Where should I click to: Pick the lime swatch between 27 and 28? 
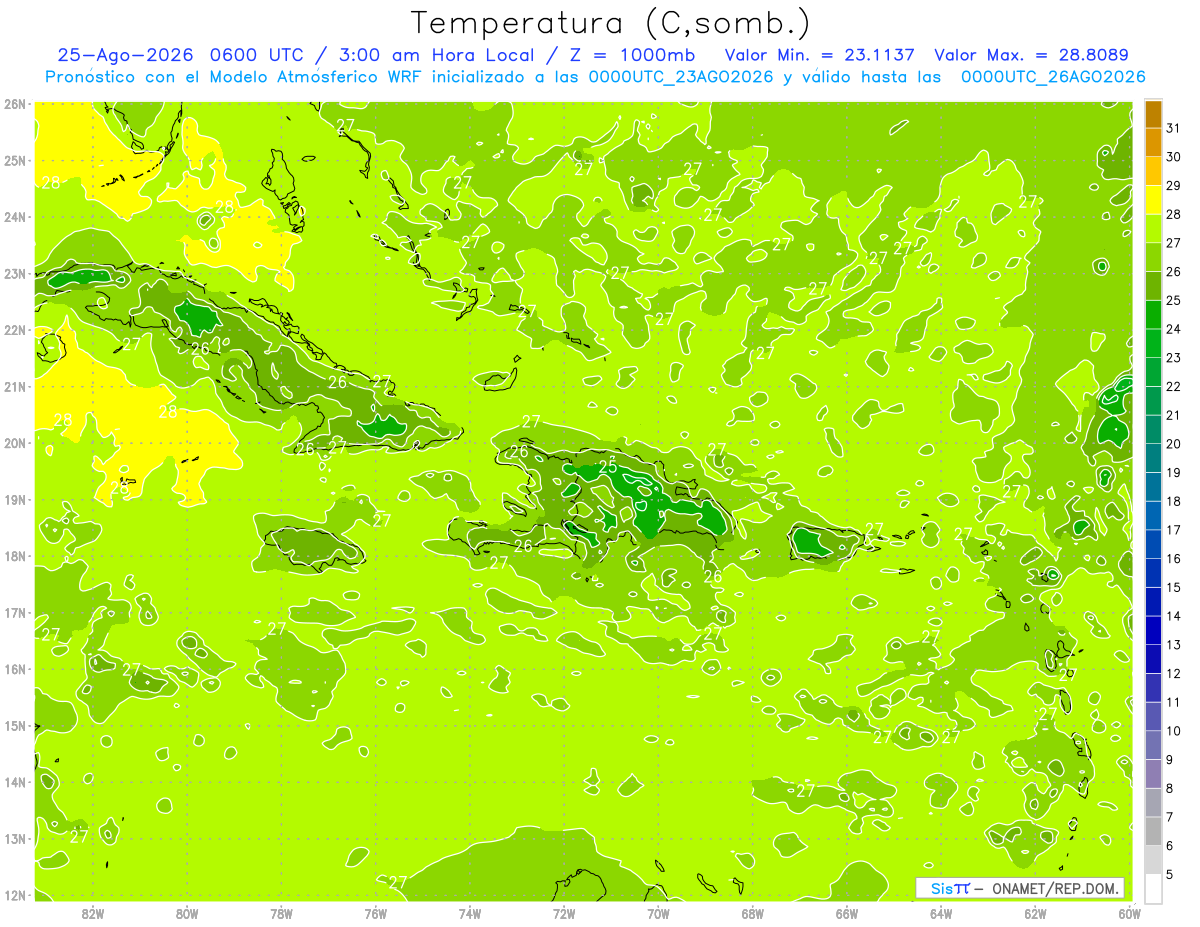point(1153,228)
